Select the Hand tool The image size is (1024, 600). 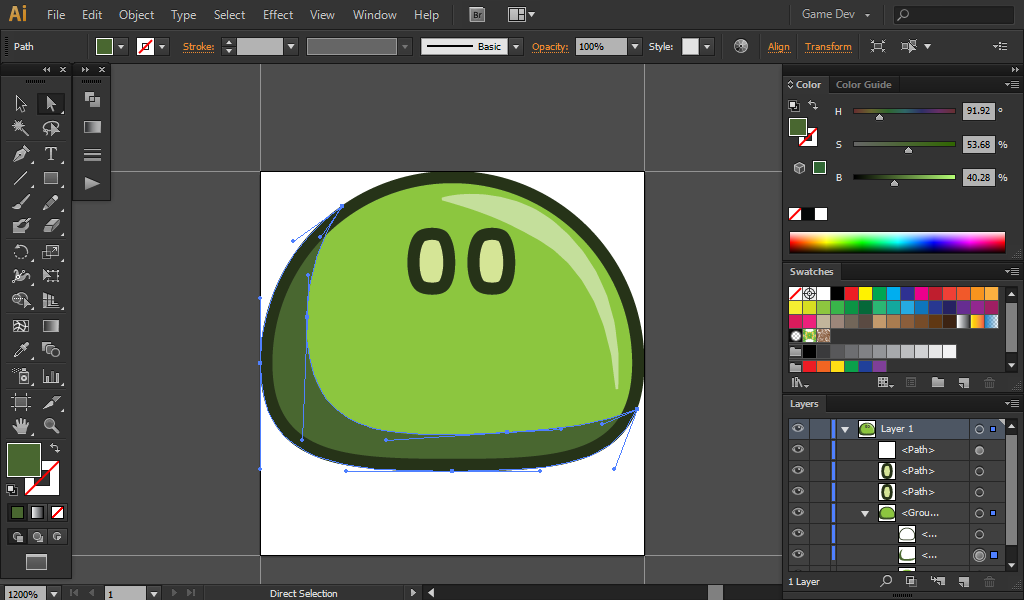pos(21,426)
